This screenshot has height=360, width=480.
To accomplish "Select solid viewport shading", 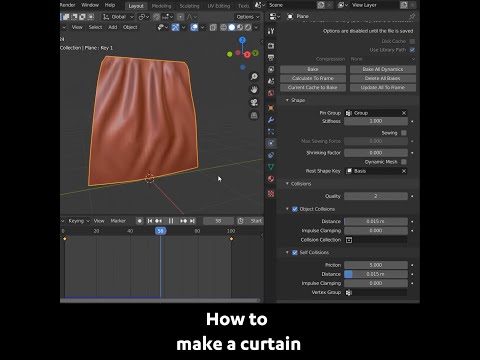I will (x=232, y=27).
